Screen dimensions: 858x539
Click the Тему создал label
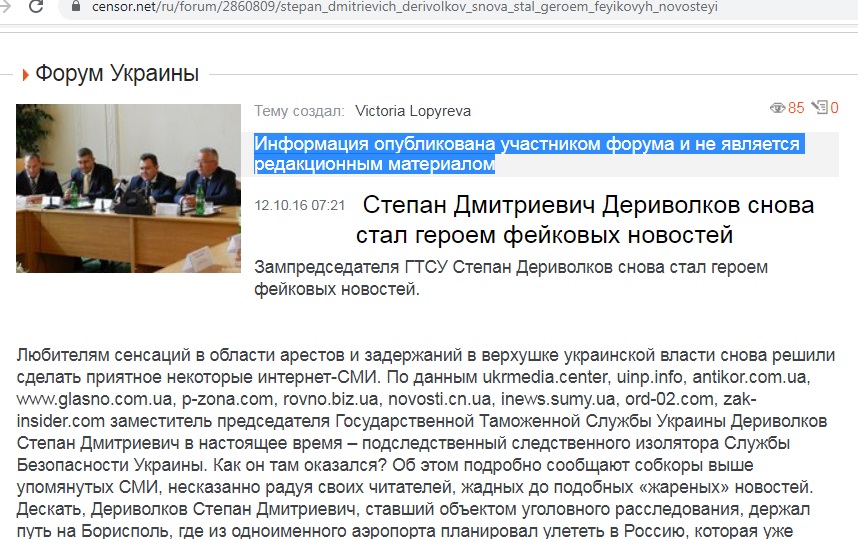300,111
